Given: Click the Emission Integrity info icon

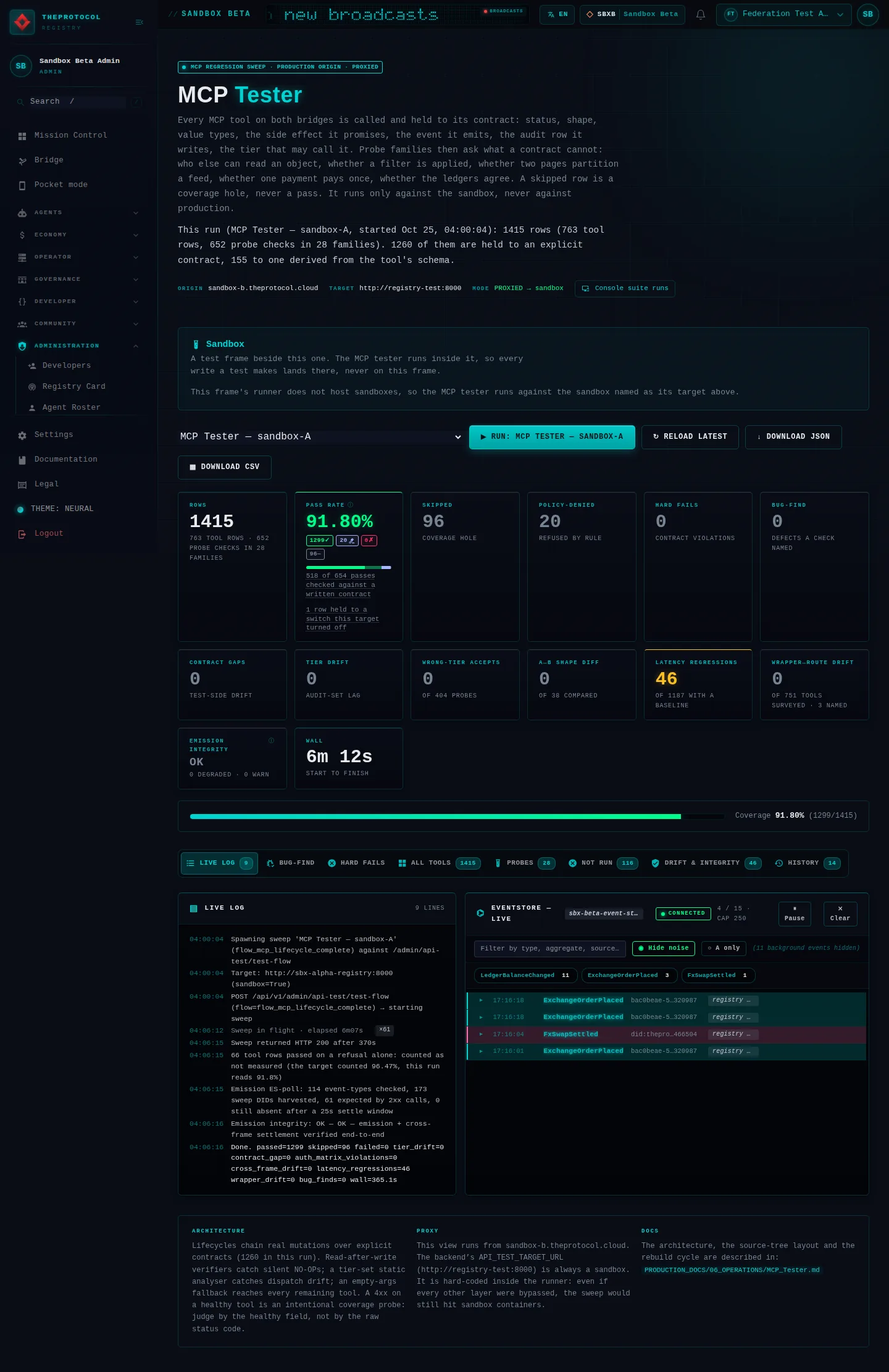Looking at the screenshot, I should point(271,740).
